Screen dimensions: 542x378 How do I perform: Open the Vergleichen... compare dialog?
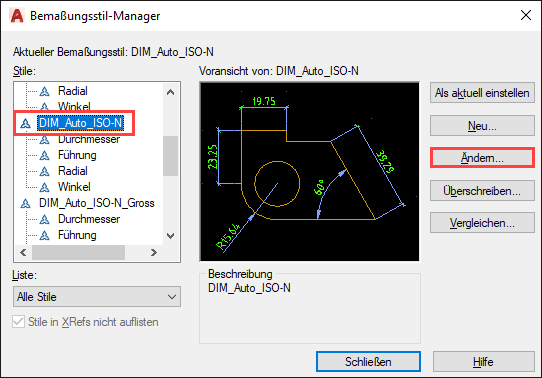482,223
